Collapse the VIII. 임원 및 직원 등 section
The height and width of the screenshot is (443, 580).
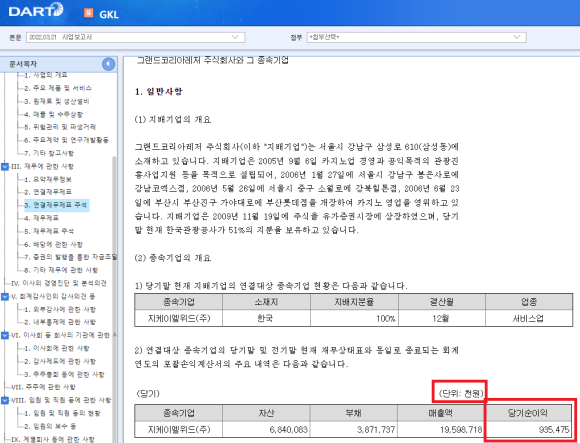pyautogui.click(x=5, y=400)
